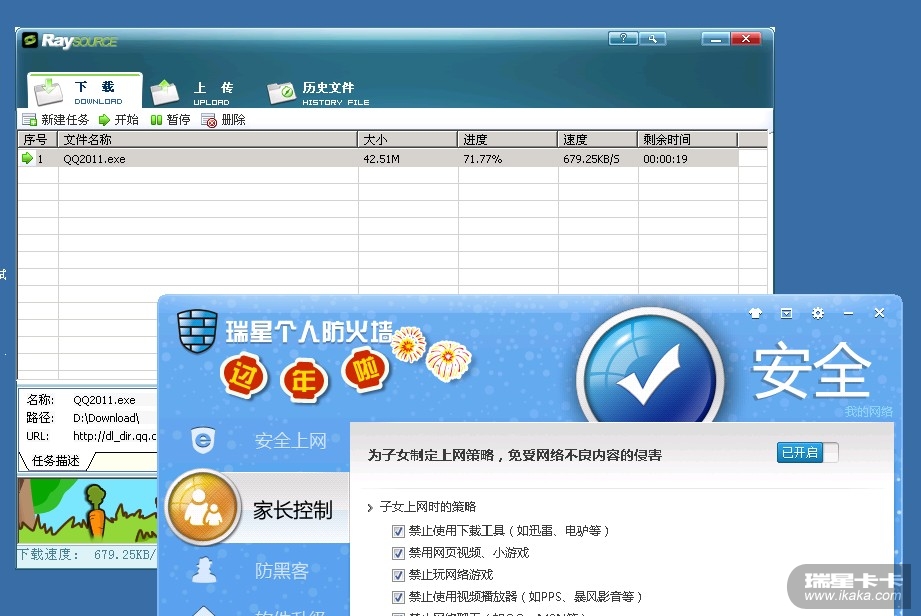This screenshot has width=921, height=616.
Task: Click the 679.25KB/S speed cell
Action: [x=591, y=159]
